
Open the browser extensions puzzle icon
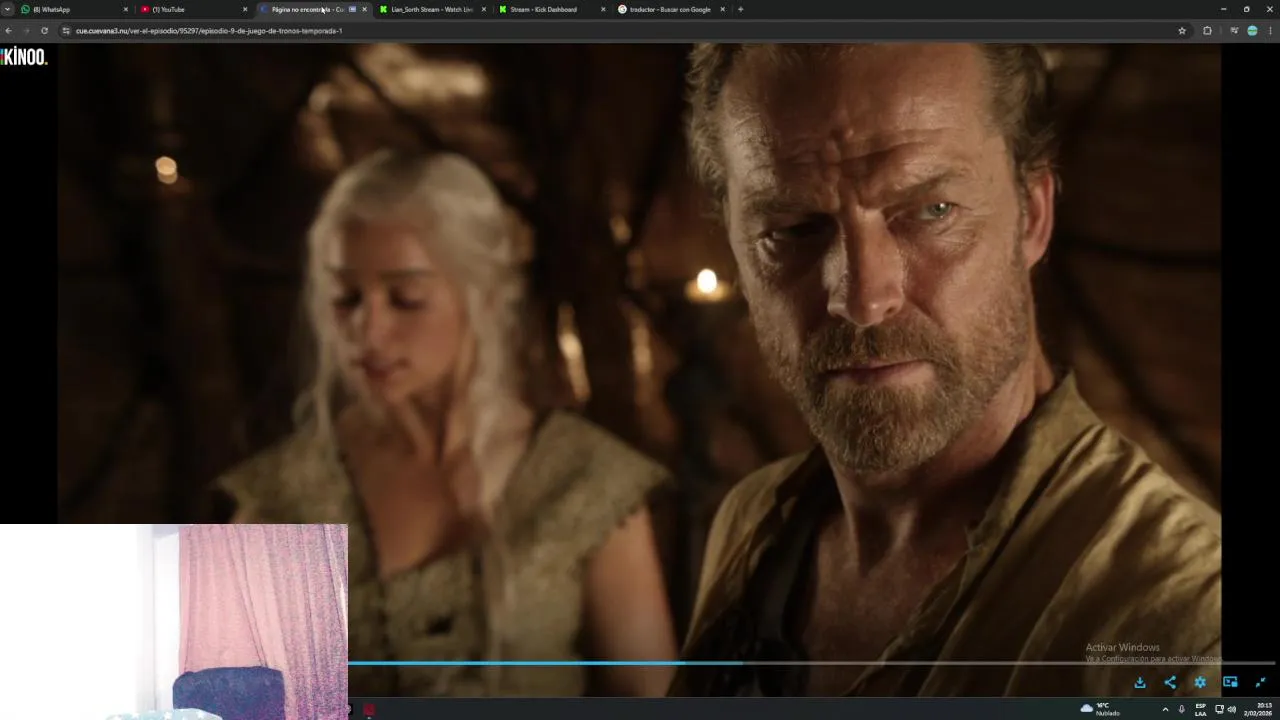1207,30
